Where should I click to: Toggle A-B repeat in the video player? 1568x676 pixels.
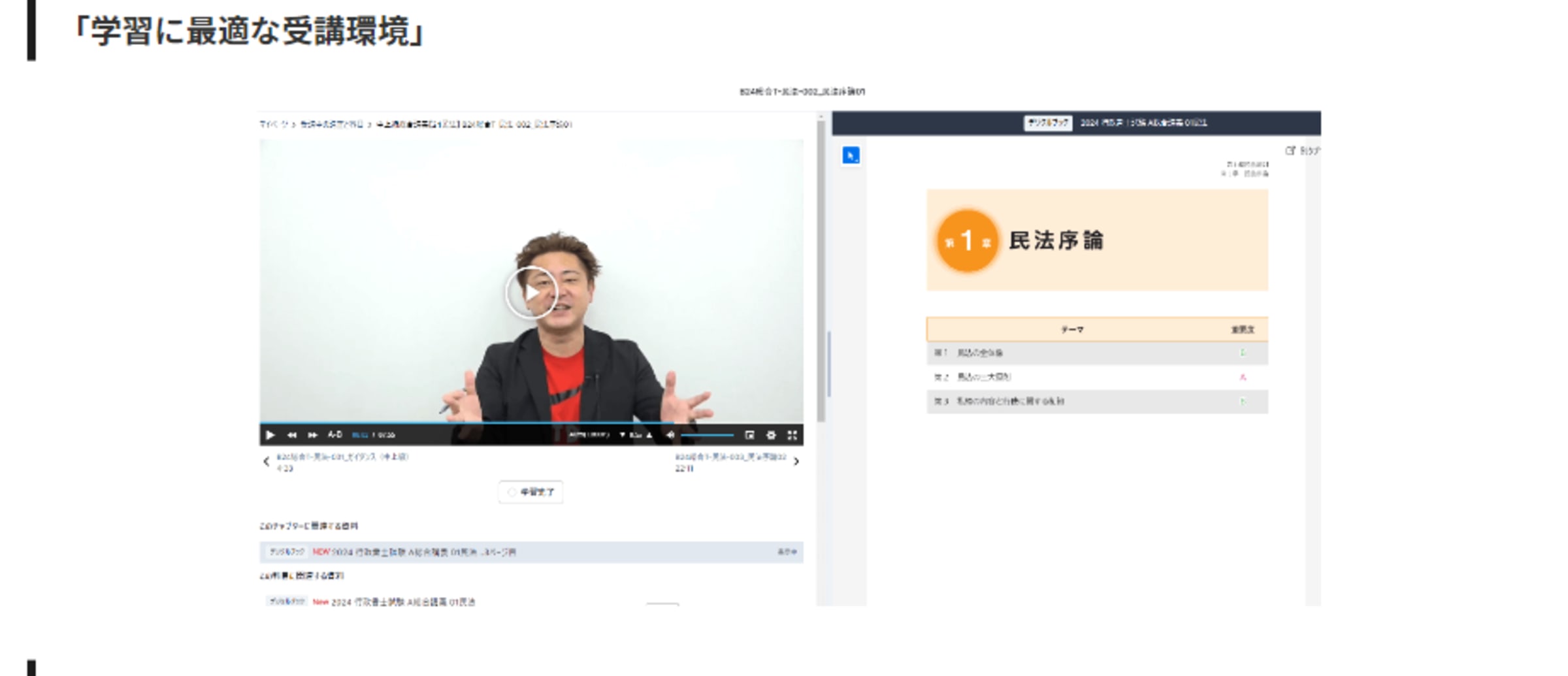tap(335, 435)
